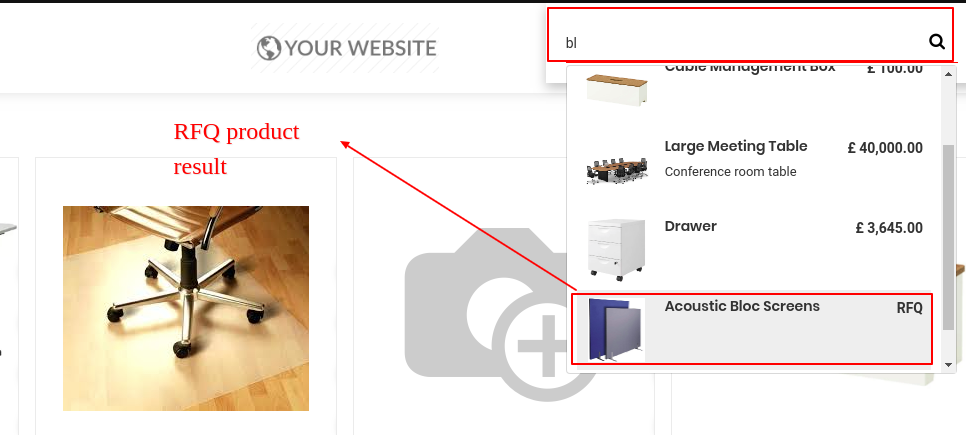Click the globe icon in website logo
This screenshot has height=435, width=966.
click(x=269, y=48)
